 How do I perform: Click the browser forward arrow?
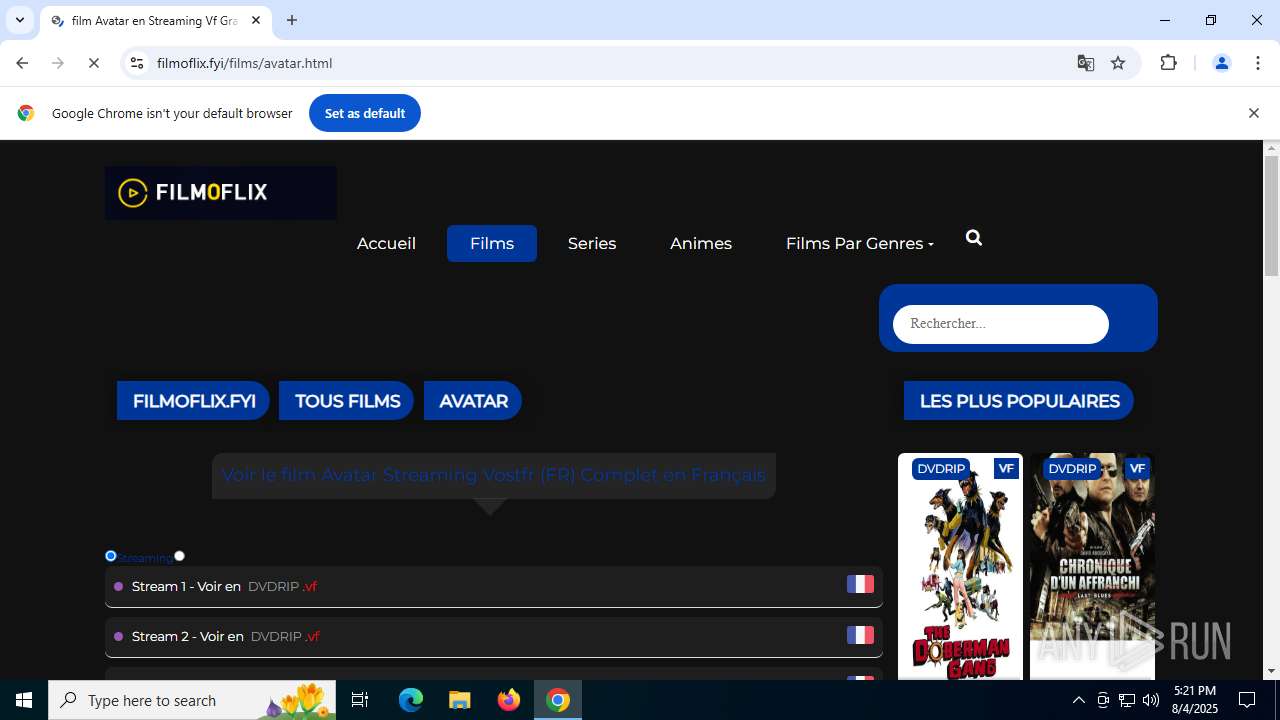(x=58, y=63)
